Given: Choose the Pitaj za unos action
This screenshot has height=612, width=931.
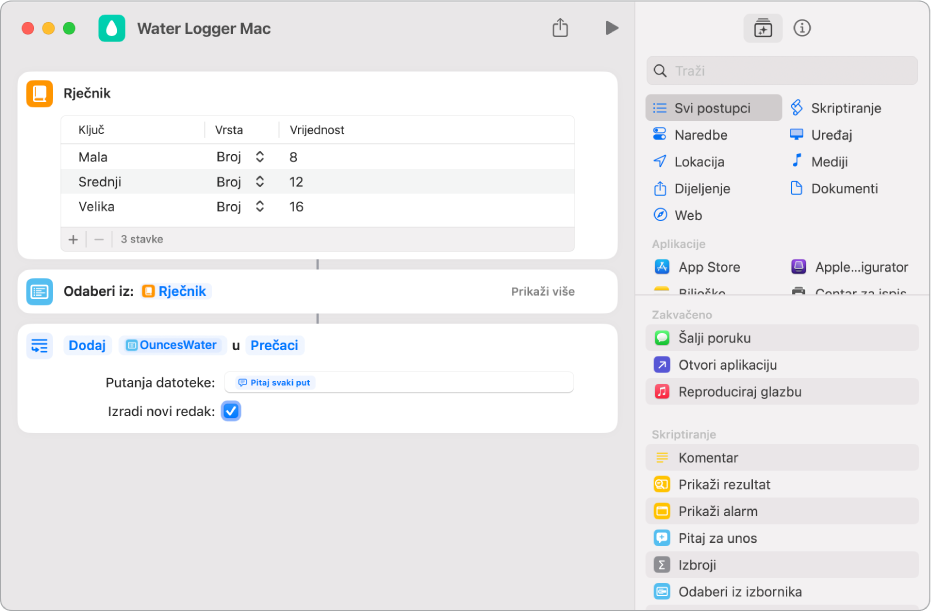Looking at the screenshot, I should point(782,538).
